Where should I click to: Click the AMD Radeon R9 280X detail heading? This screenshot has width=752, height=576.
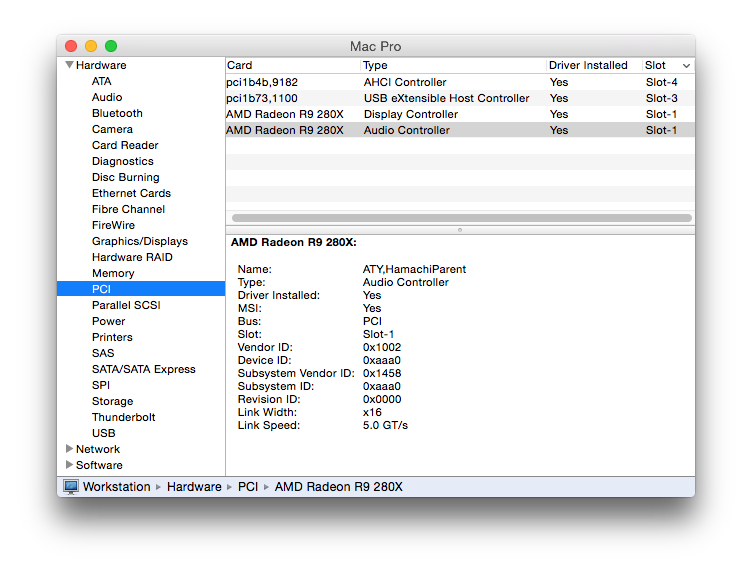tap(294, 242)
